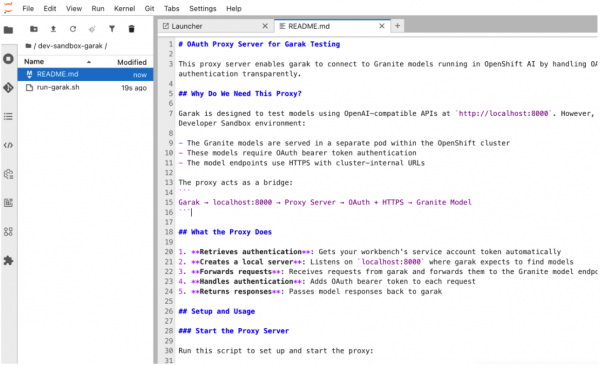
Task: Open the Git menu
Action: tap(149, 8)
